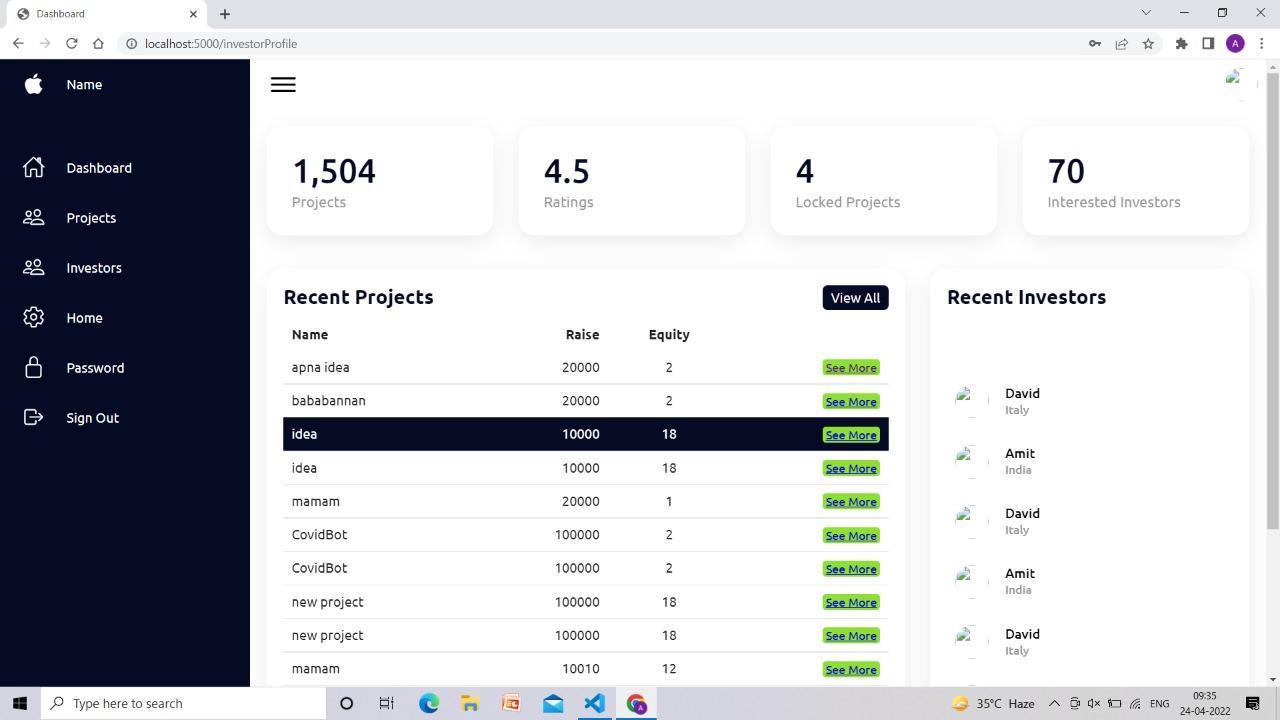Viewport: 1280px width, 720px height.
Task: Open a new browser tab
Action: click(225, 14)
